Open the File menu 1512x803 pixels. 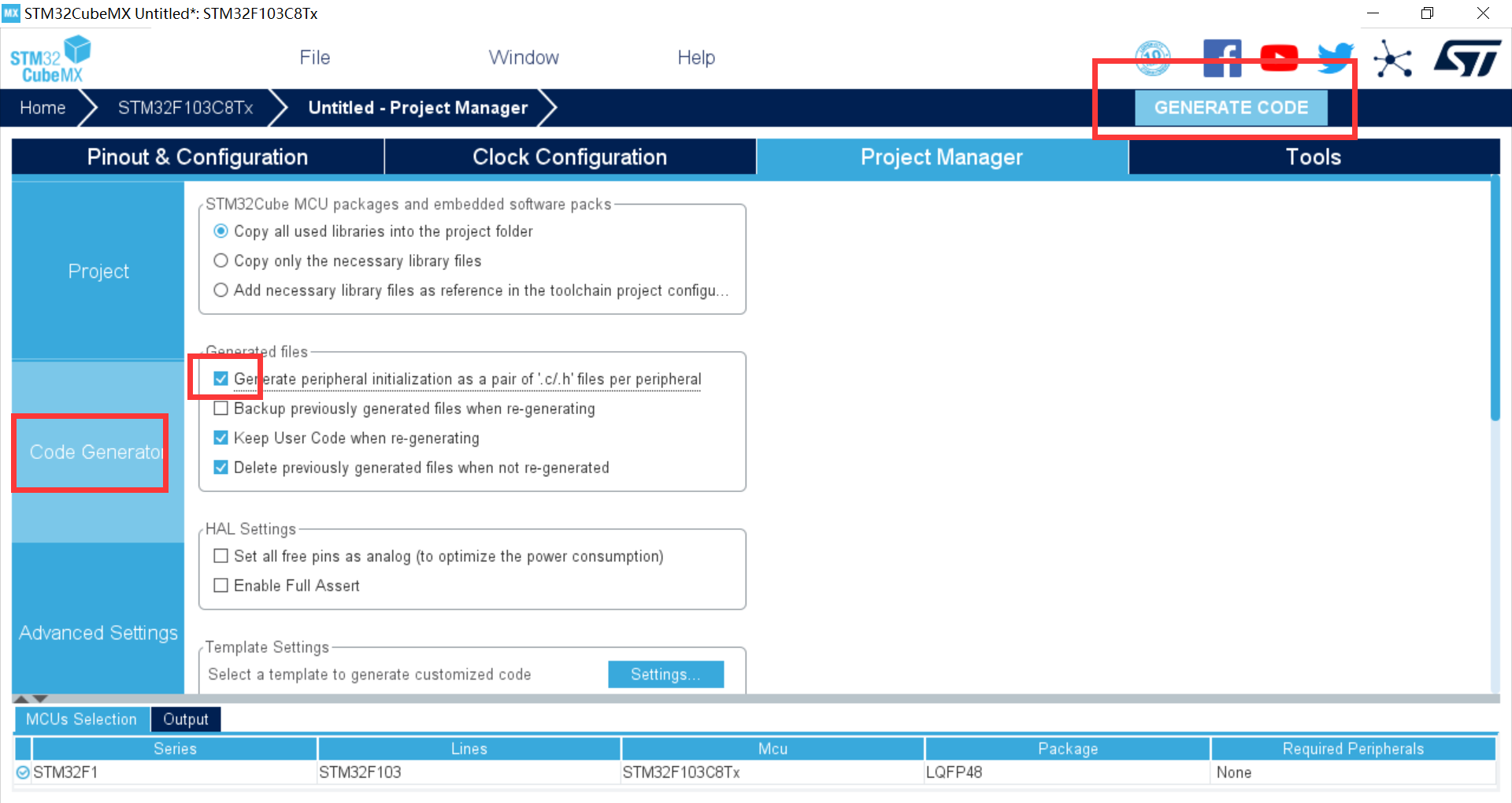(x=315, y=57)
